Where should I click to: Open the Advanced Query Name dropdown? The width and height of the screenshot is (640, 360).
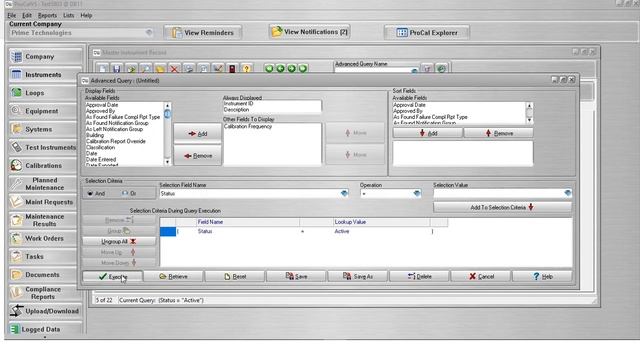click(414, 71)
